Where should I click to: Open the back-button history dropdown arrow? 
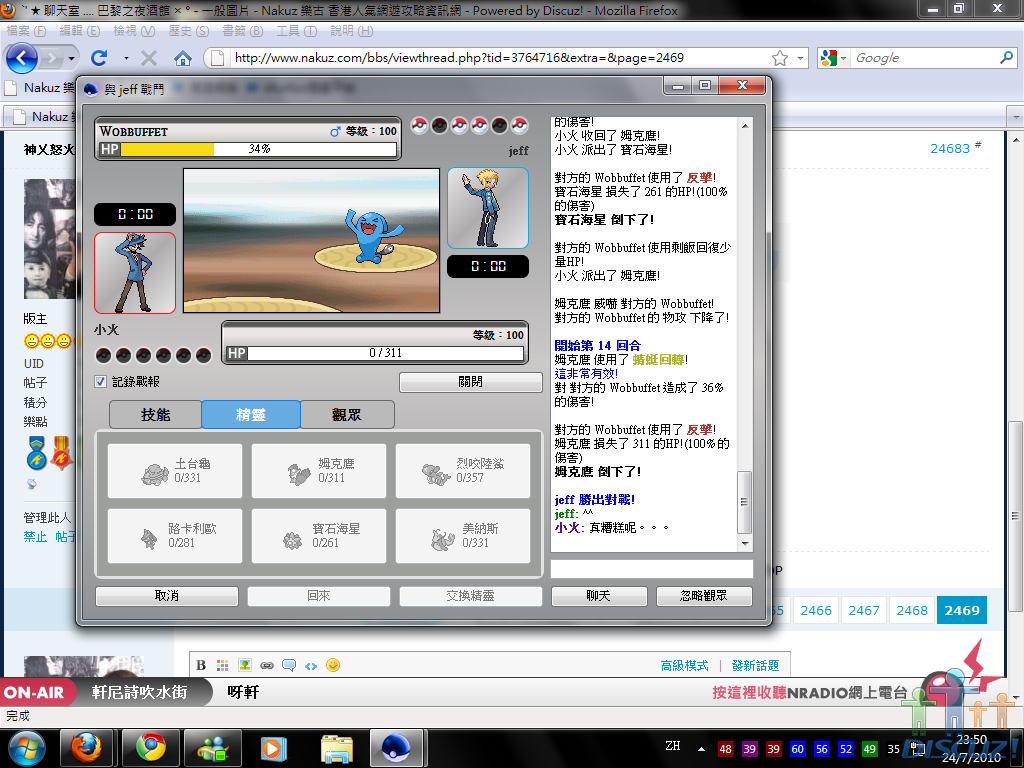point(72,58)
